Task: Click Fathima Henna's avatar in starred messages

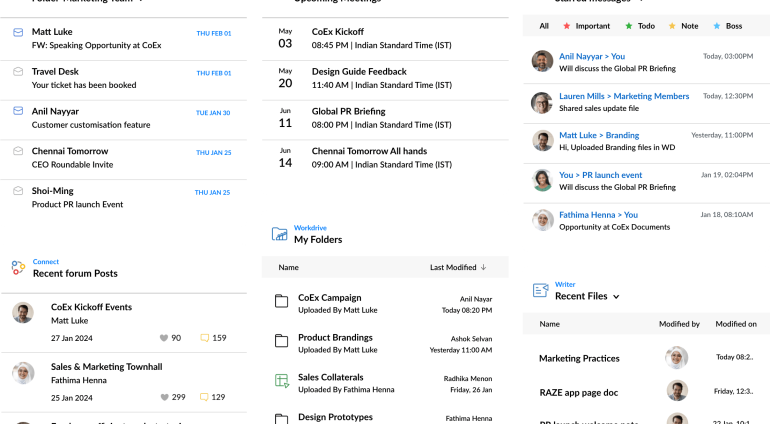Action: coord(542,219)
